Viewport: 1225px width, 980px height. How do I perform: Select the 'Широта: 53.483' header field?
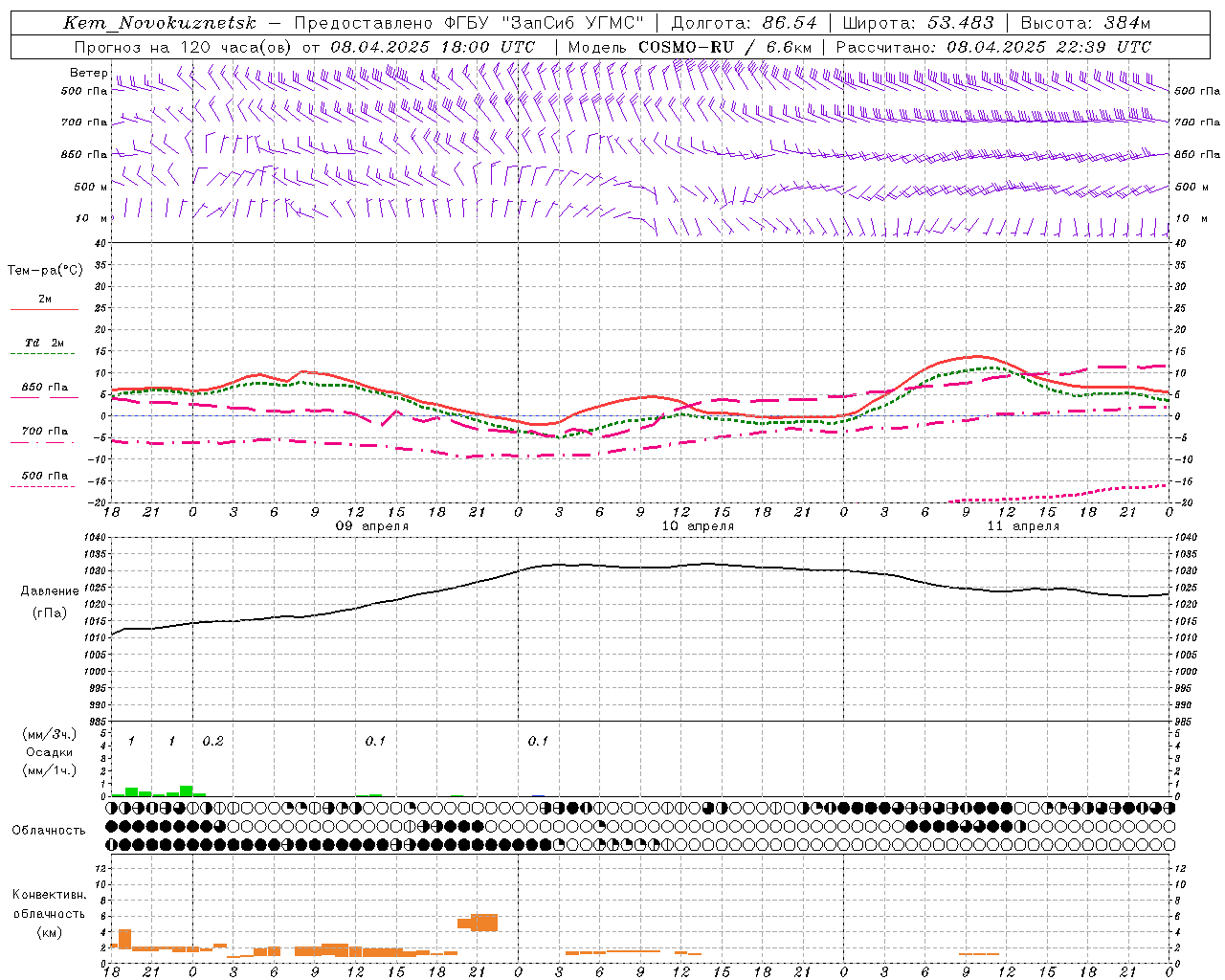coord(919,23)
